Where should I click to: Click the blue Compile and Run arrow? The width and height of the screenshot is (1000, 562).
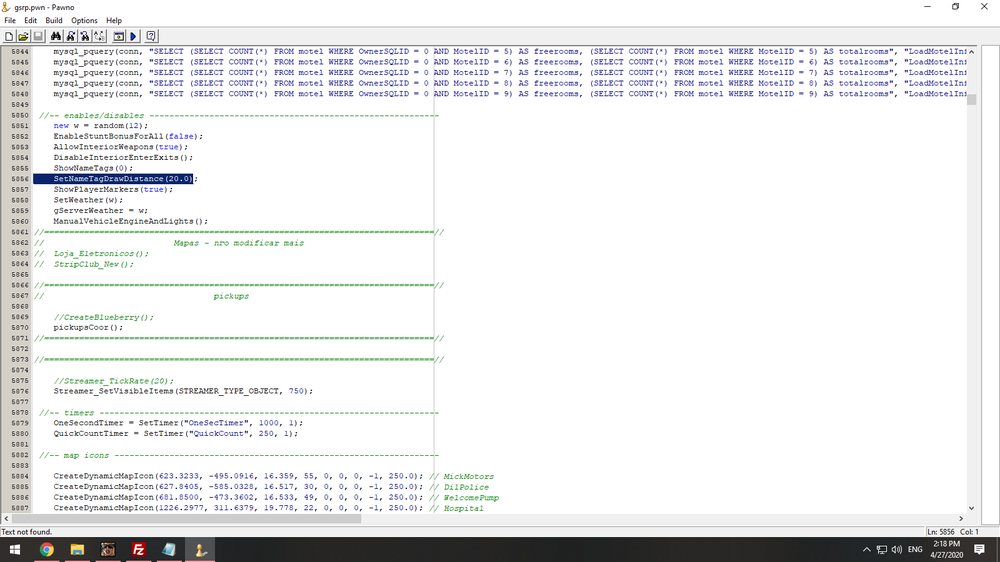(x=133, y=36)
